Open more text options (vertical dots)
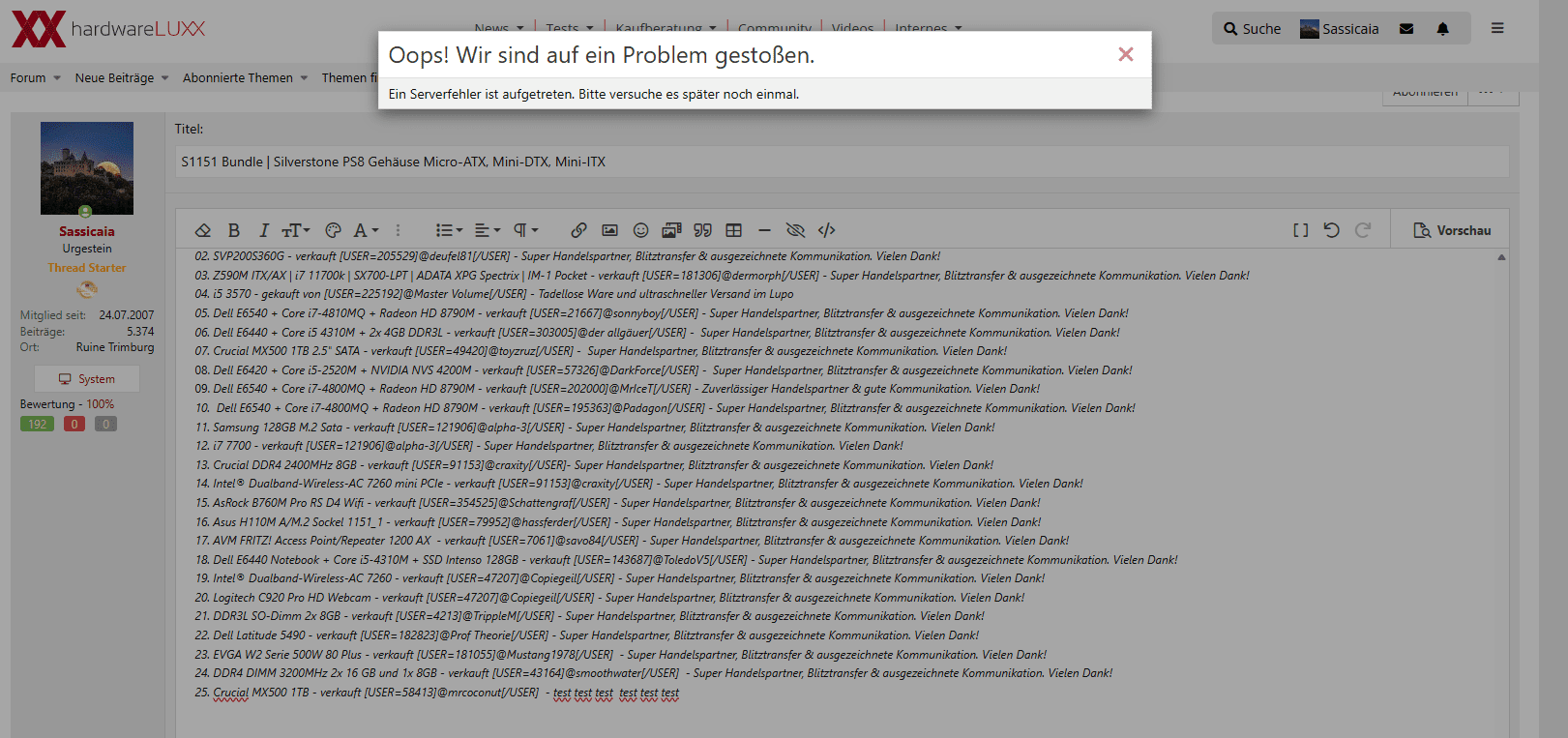This screenshot has height=738, width=1568. pyautogui.click(x=398, y=230)
